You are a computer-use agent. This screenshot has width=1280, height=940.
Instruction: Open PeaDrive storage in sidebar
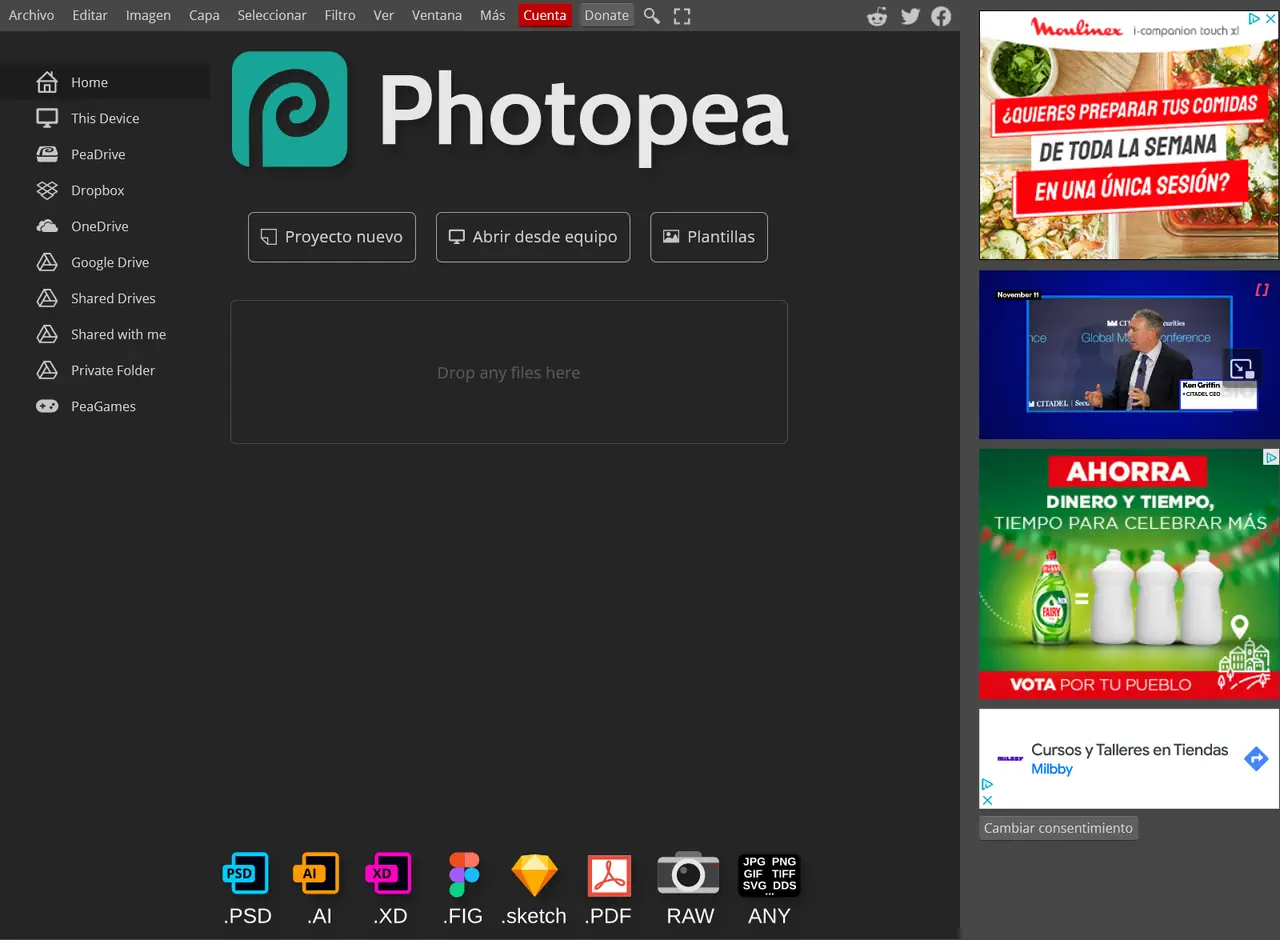[105, 154]
